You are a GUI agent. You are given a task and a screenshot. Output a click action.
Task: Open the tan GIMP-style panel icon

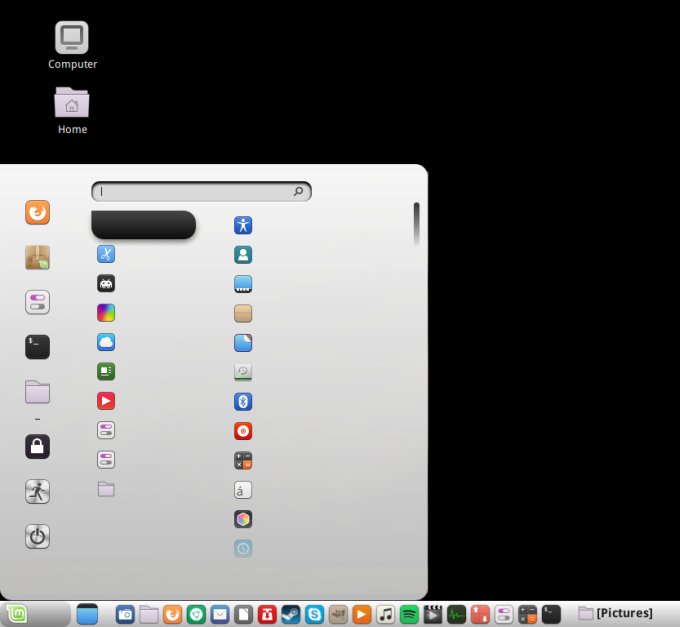[x=338, y=614]
